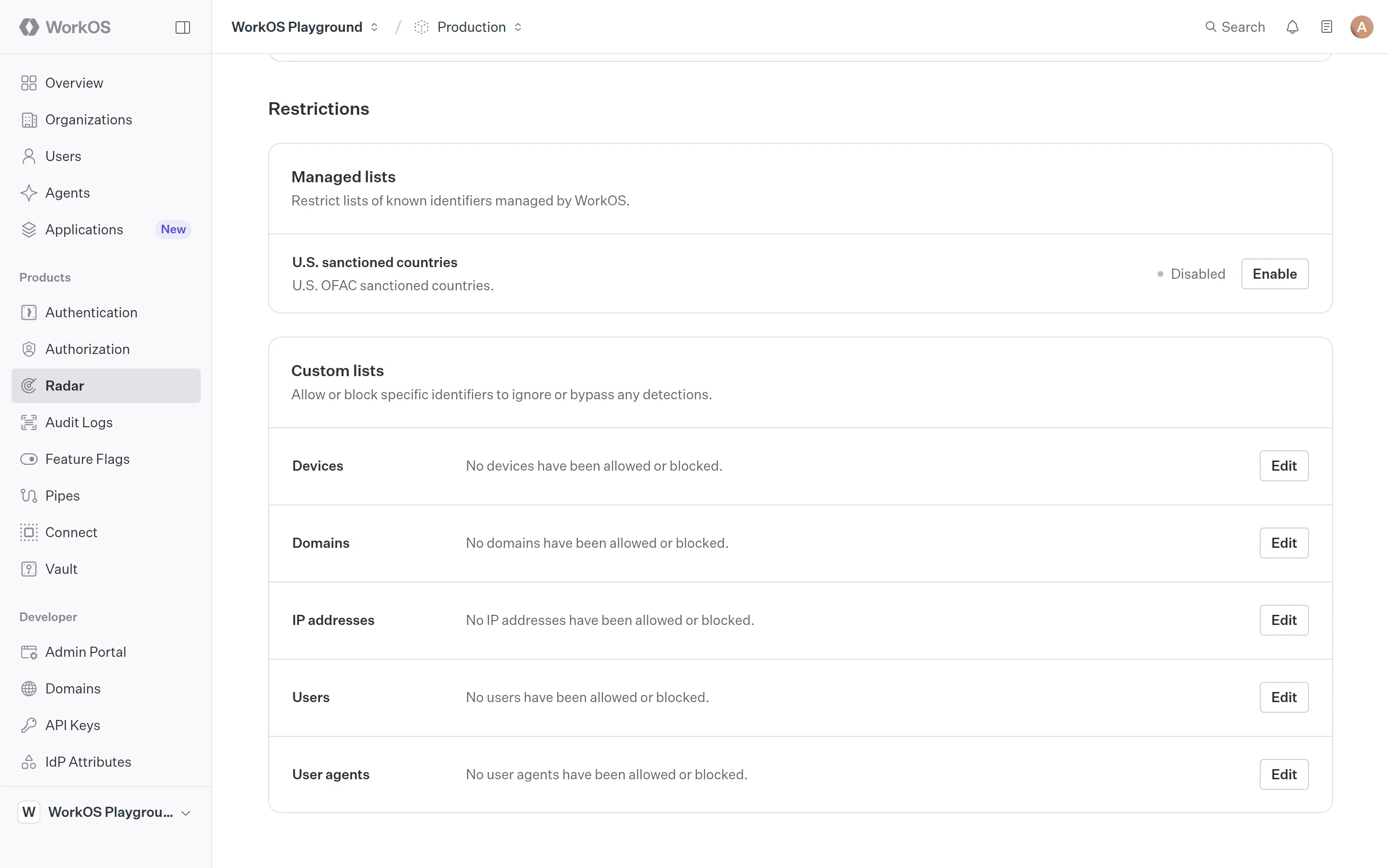Click the Disabled status indicator
Viewport: 1389px width, 868px height.
pos(1191,274)
